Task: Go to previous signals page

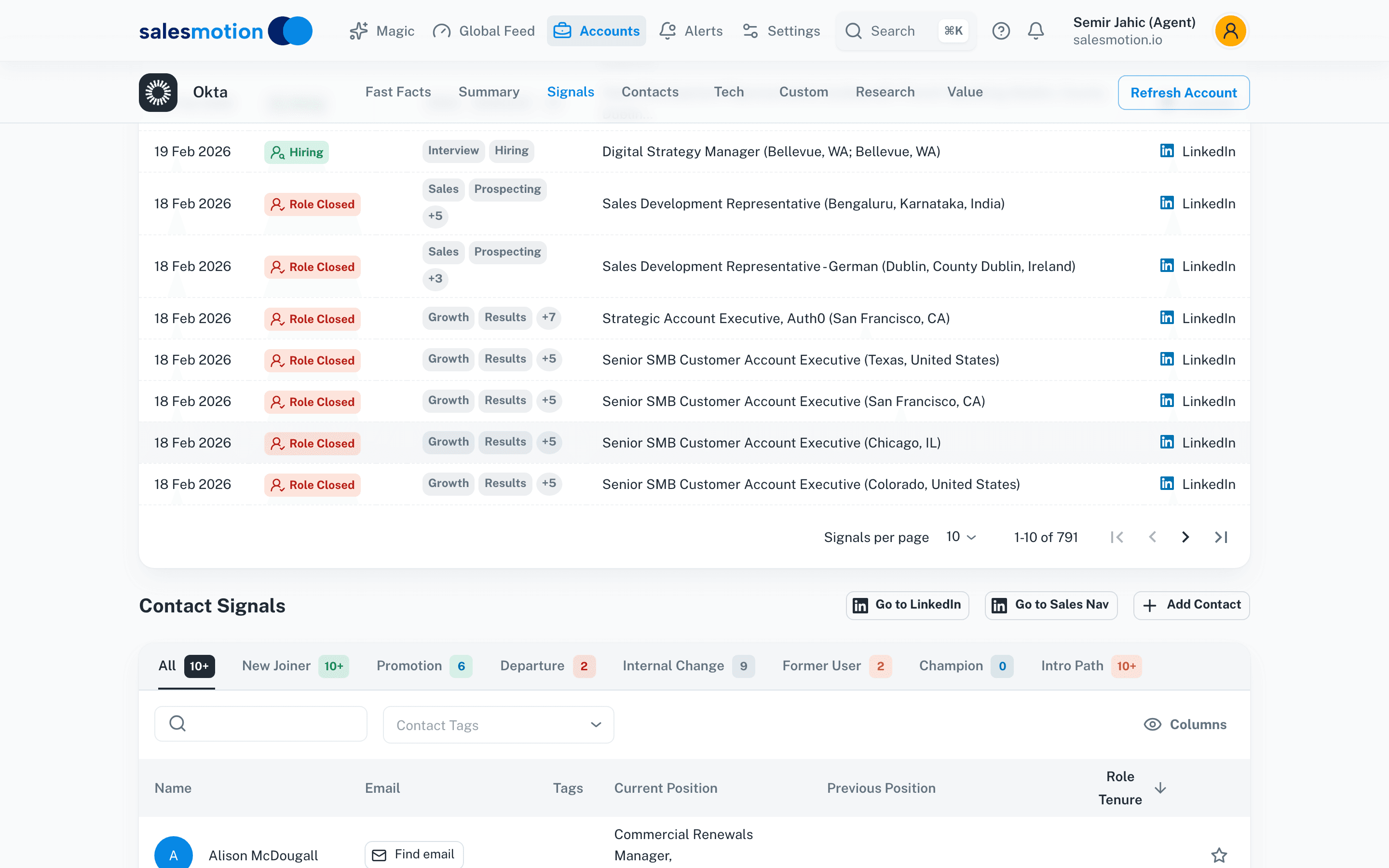Action: point(1152,537)
